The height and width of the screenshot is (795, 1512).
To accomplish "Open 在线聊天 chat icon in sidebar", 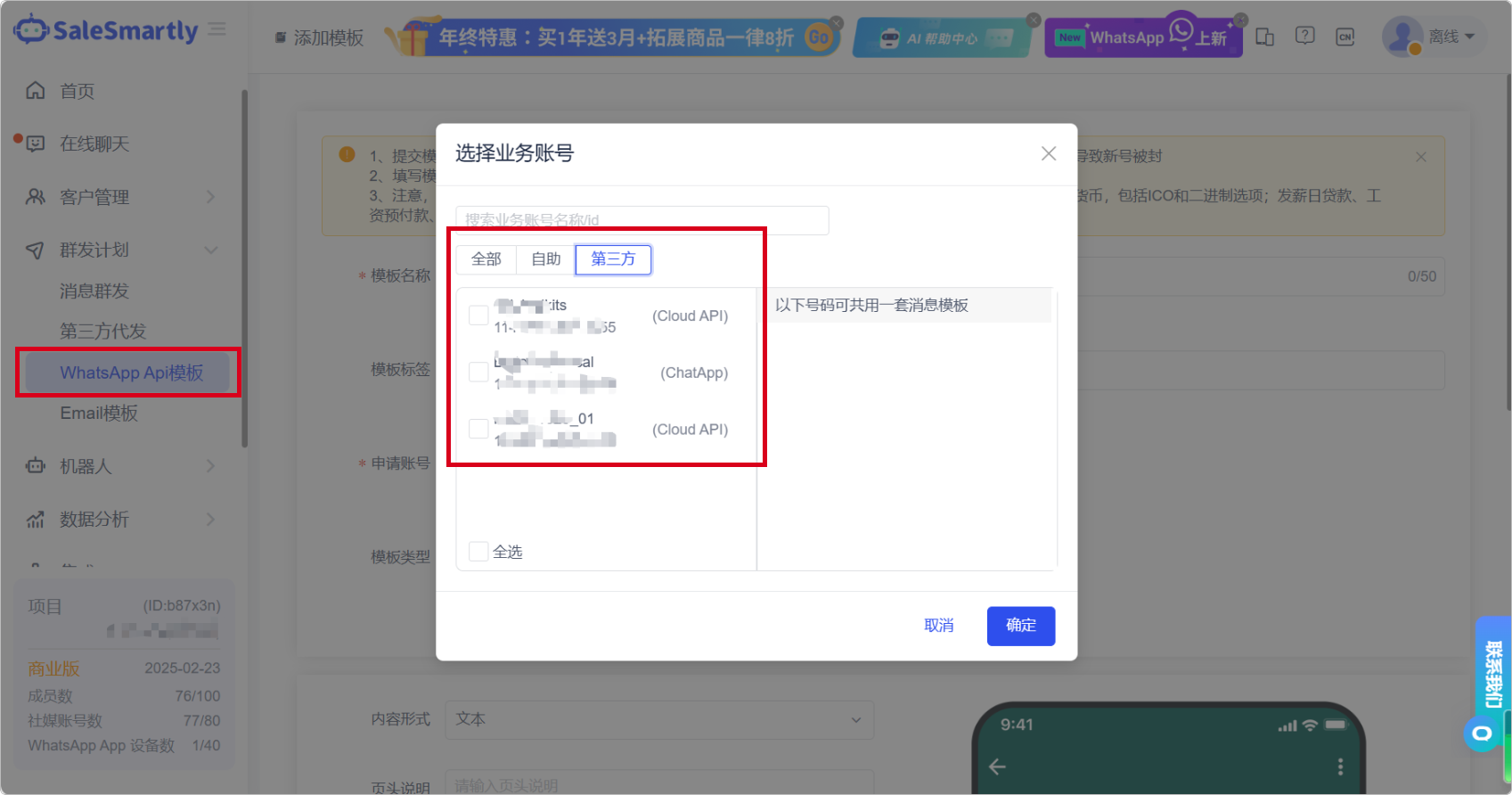I will 36,143.
